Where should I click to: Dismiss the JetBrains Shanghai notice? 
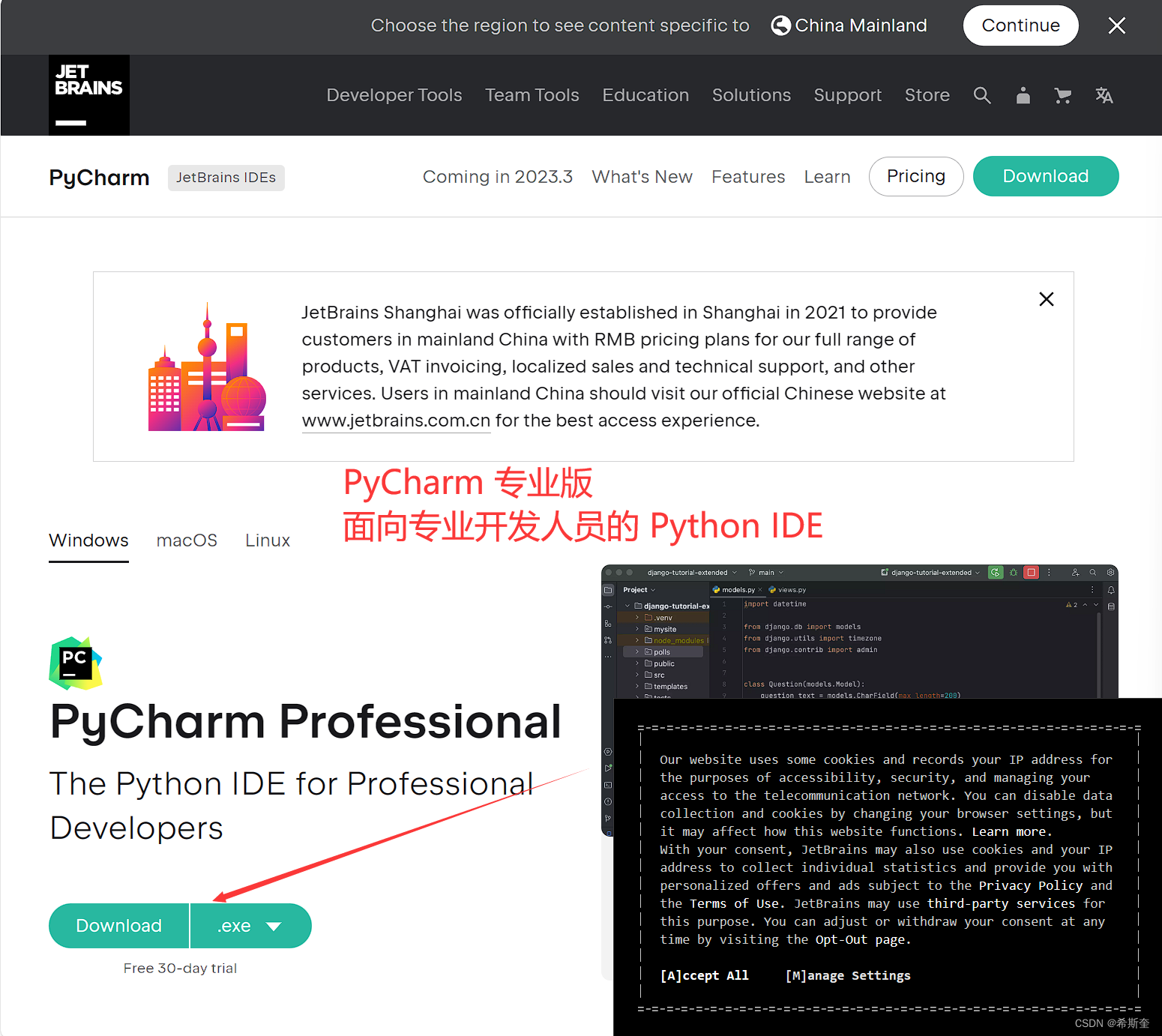[x=1047, y=299]
